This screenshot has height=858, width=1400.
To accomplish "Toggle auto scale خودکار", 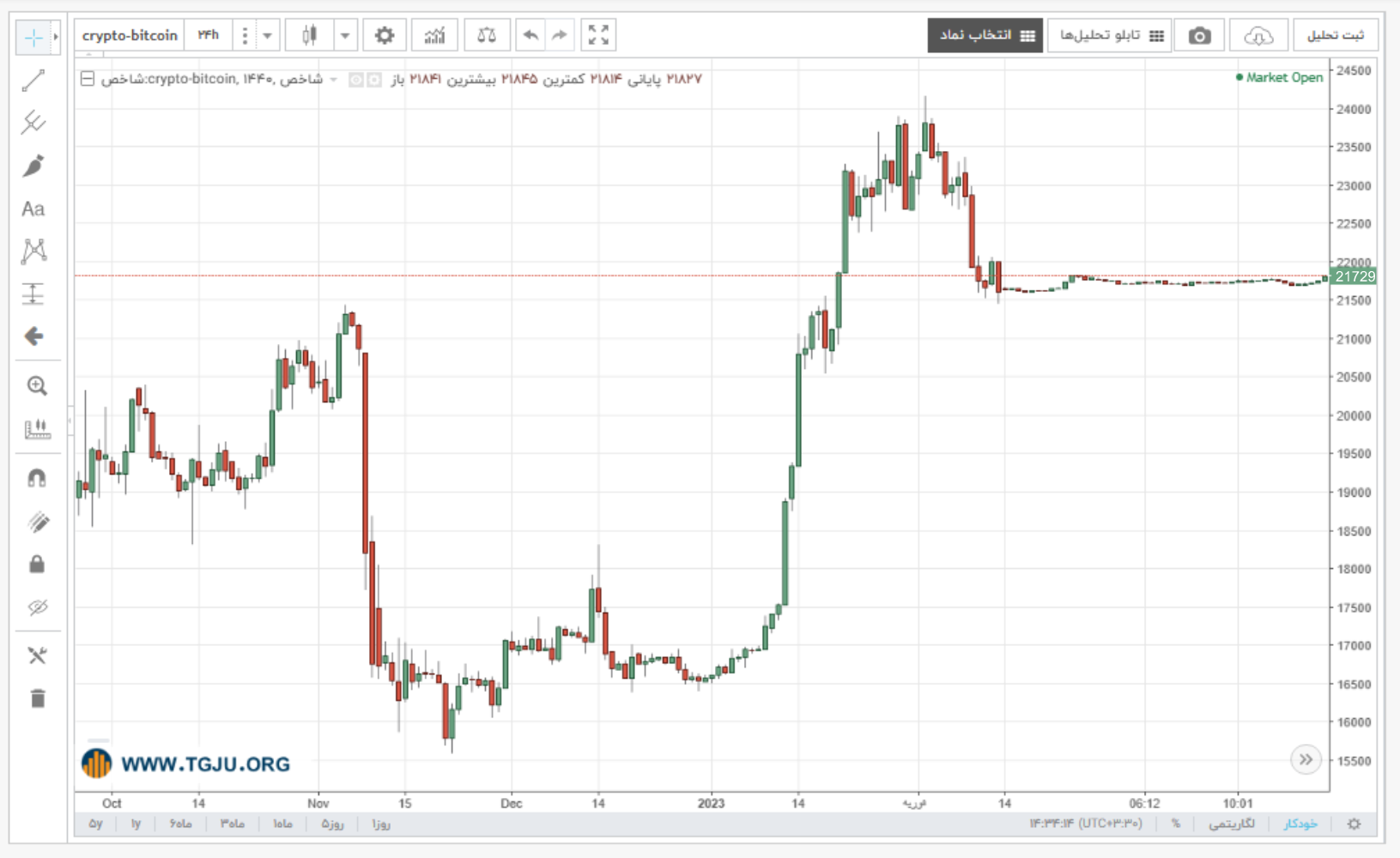I will [x=1300, y=824].
